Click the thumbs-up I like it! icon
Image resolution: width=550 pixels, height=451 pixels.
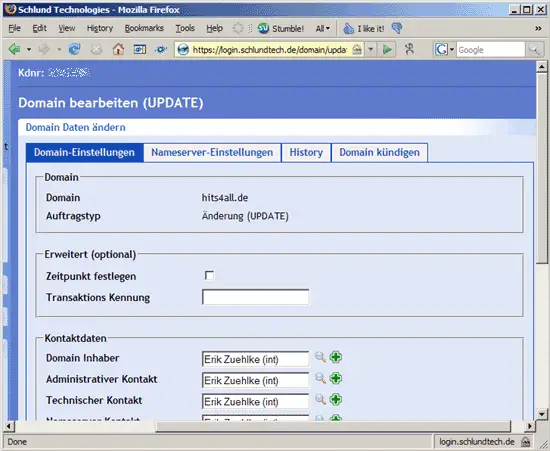348,28
